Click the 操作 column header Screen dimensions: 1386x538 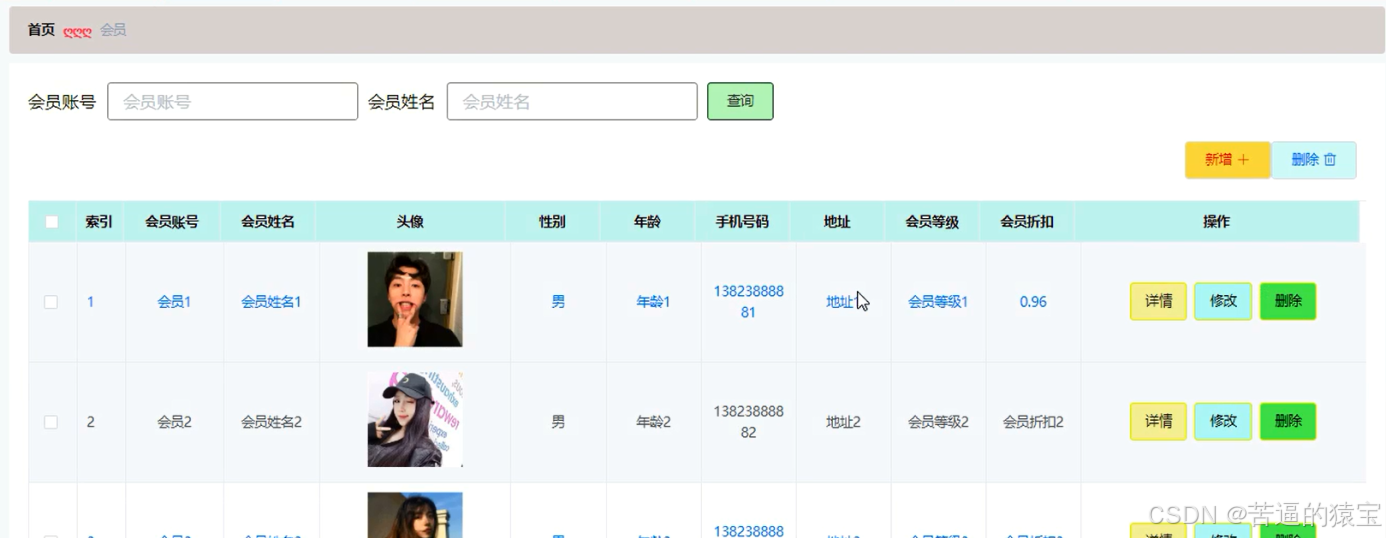(x=1216, y=222)
